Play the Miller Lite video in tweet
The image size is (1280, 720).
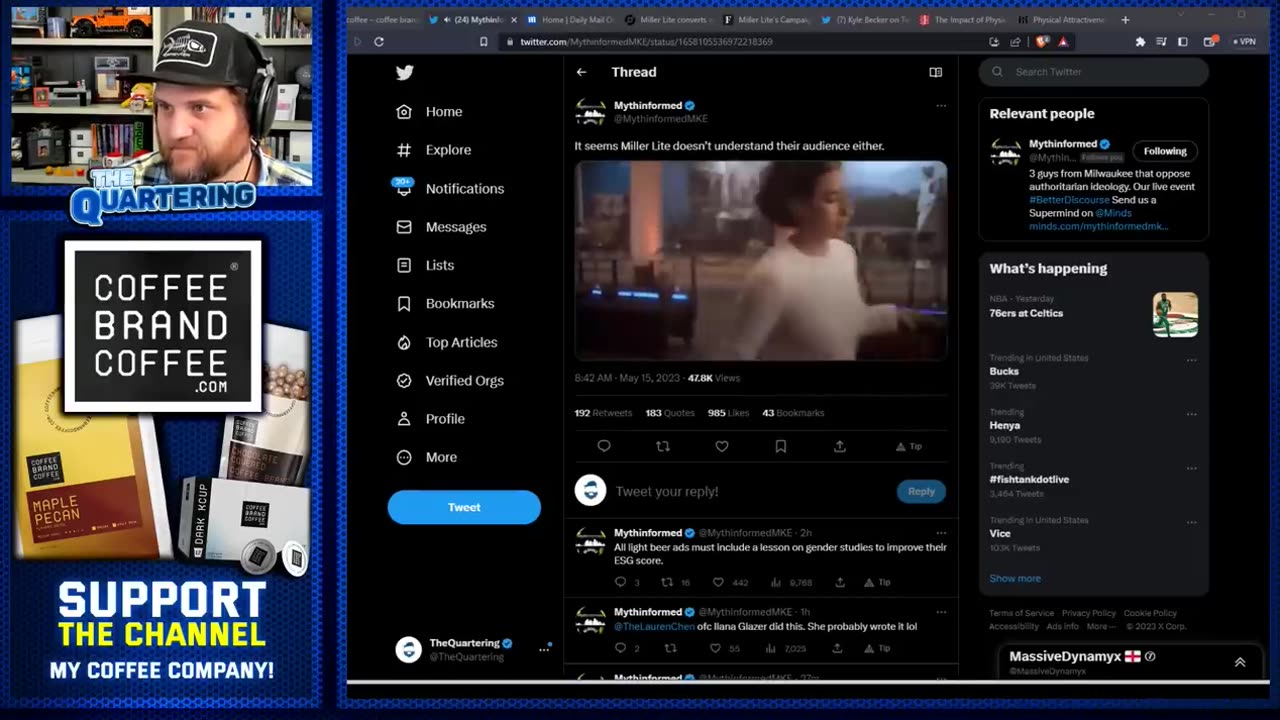coord(761,261)
